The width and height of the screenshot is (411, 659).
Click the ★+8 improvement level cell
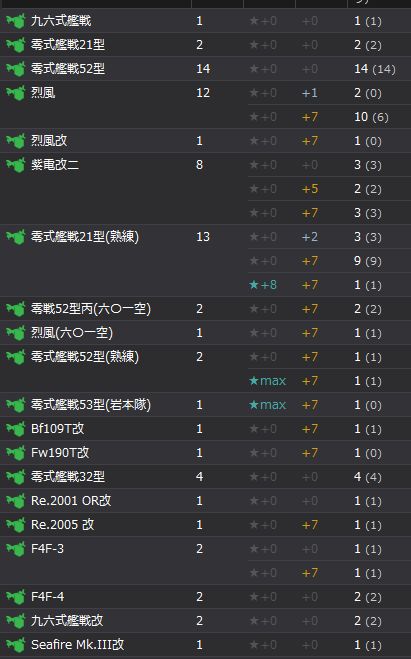(x=263, y=285)
